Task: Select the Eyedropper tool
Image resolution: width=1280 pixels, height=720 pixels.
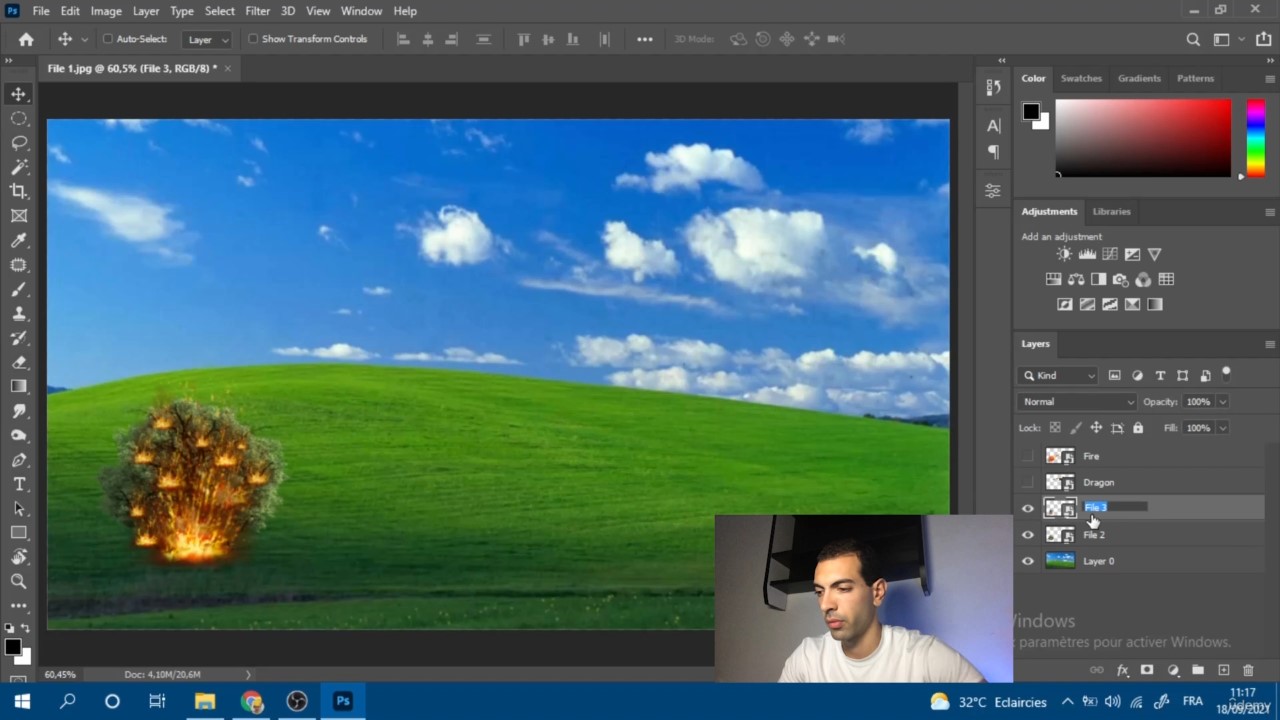Action: (19, 240)
